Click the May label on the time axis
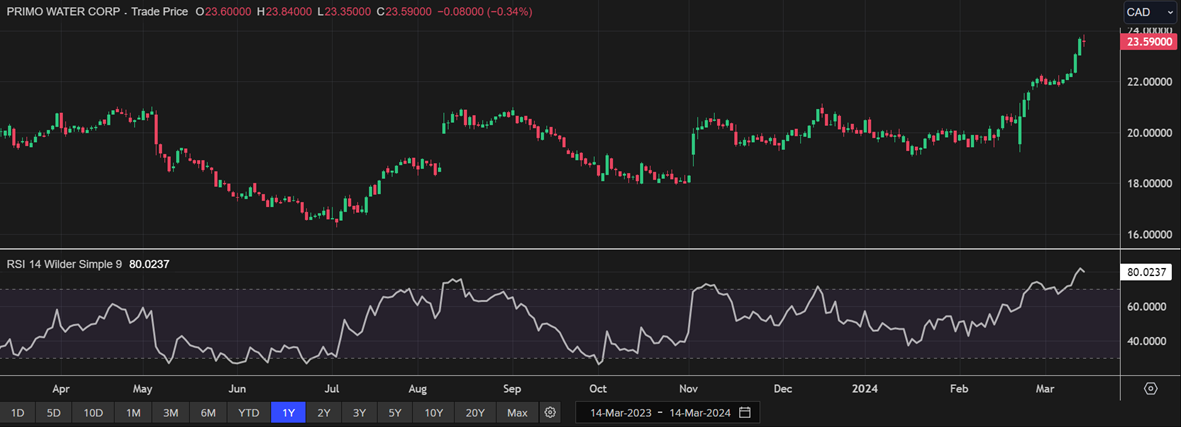 142,389
